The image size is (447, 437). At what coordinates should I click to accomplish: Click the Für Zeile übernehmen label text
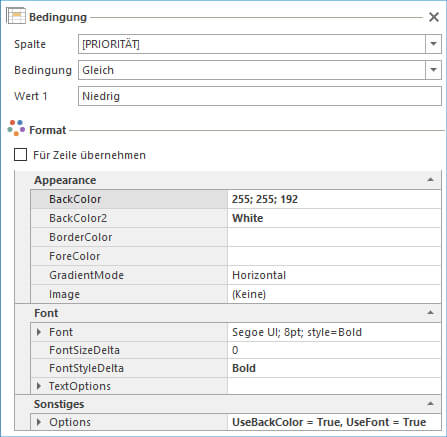tap(89, 155)
